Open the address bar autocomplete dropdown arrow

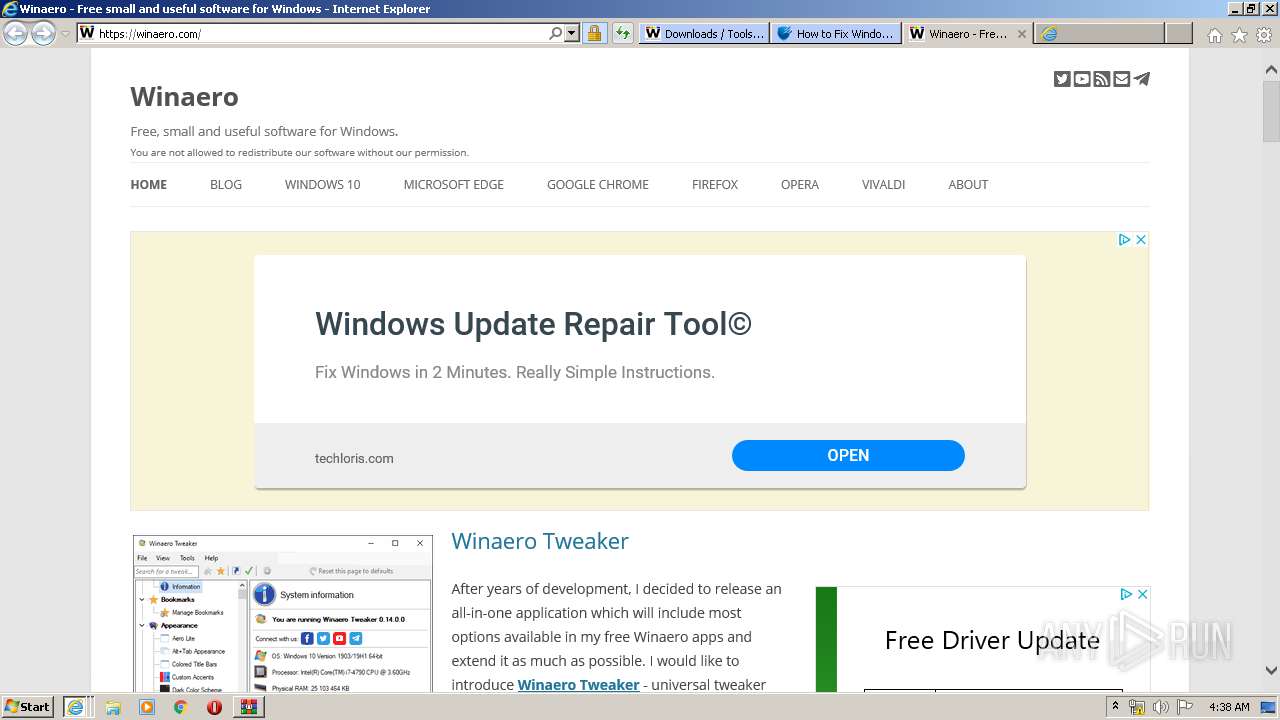571,33
